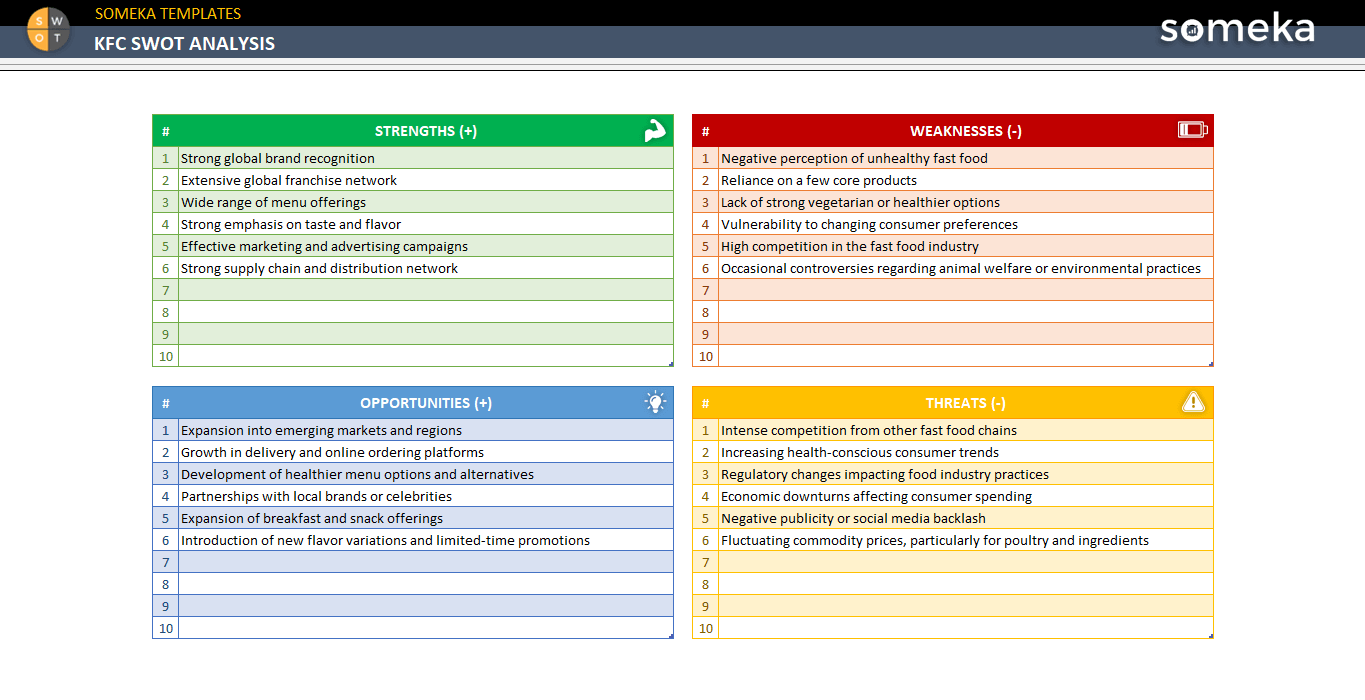Click empty row 10 in Strengths table

tap(426, 356)
